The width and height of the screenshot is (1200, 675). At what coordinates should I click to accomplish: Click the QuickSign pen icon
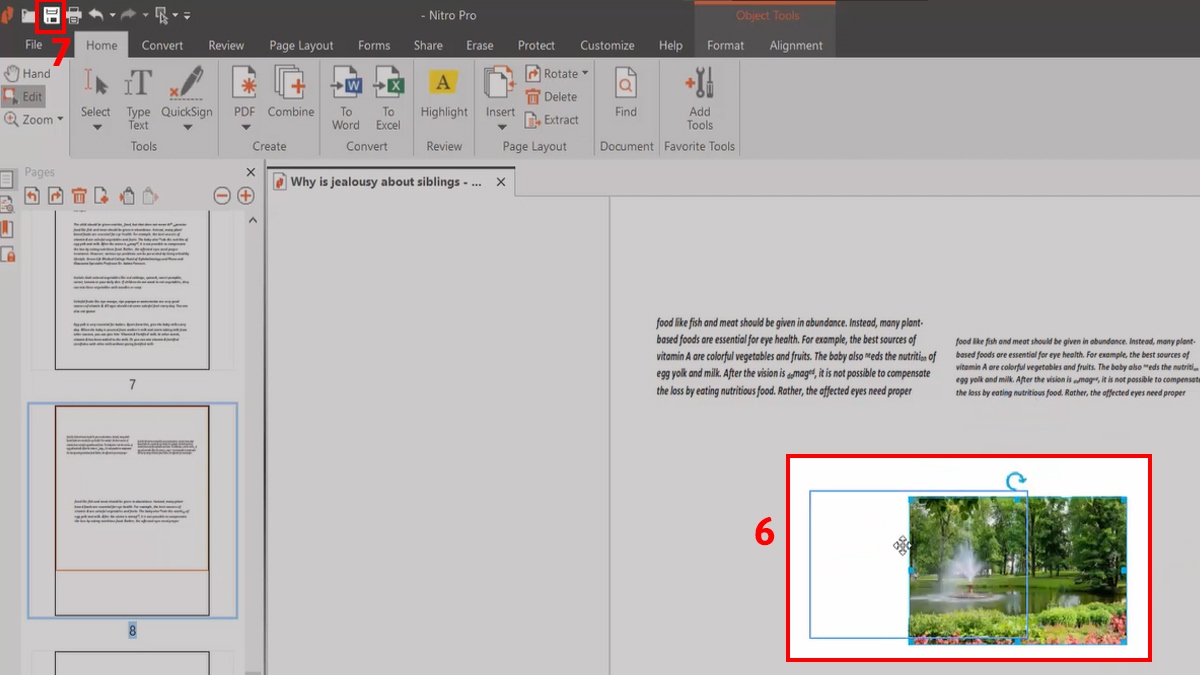(187, 83)
